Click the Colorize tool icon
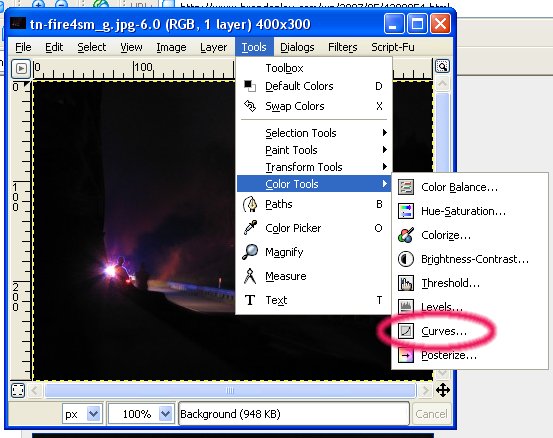This screenshot has height=438, width=553. pos(406,235)
